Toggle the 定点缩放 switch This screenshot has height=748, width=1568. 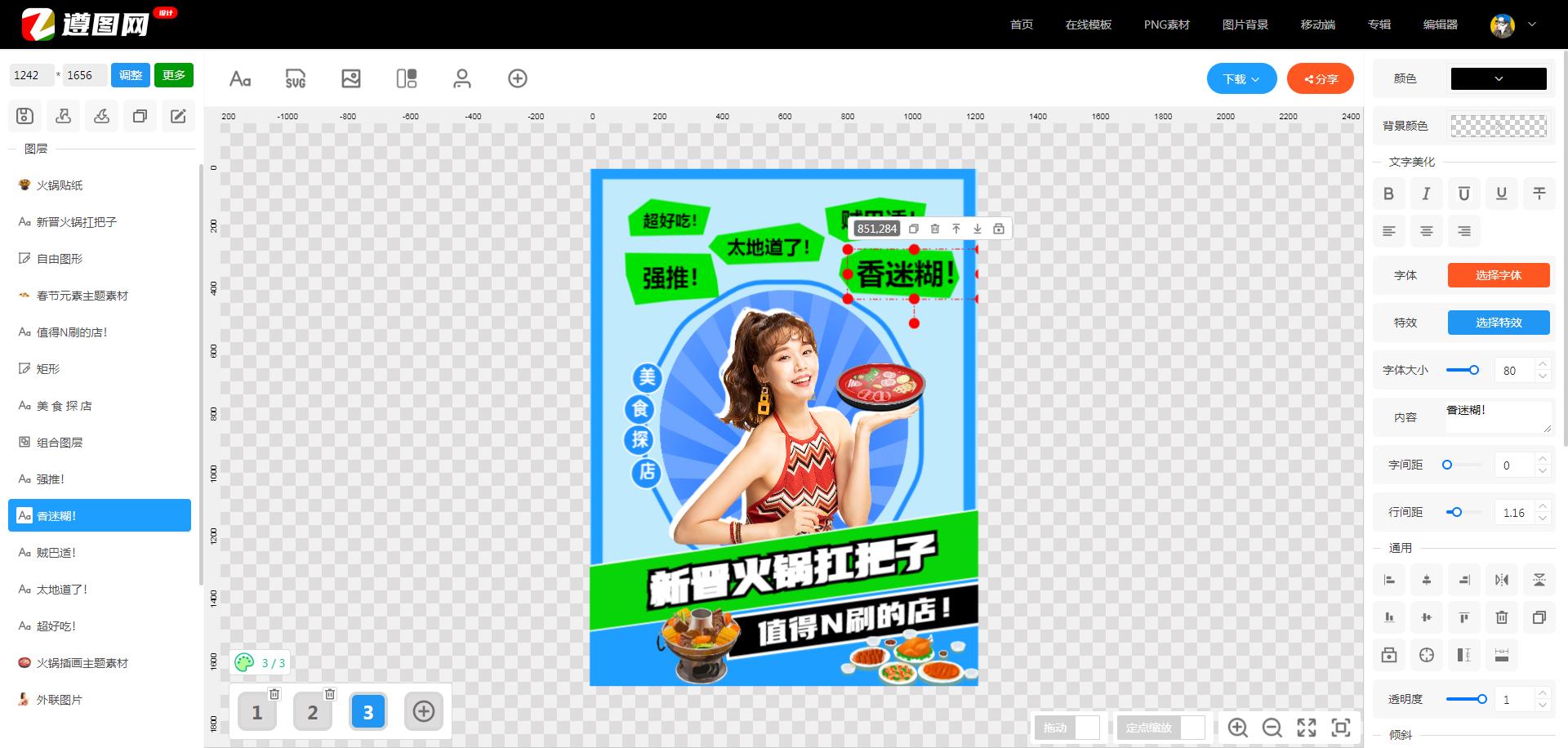tap(1192, 728)
